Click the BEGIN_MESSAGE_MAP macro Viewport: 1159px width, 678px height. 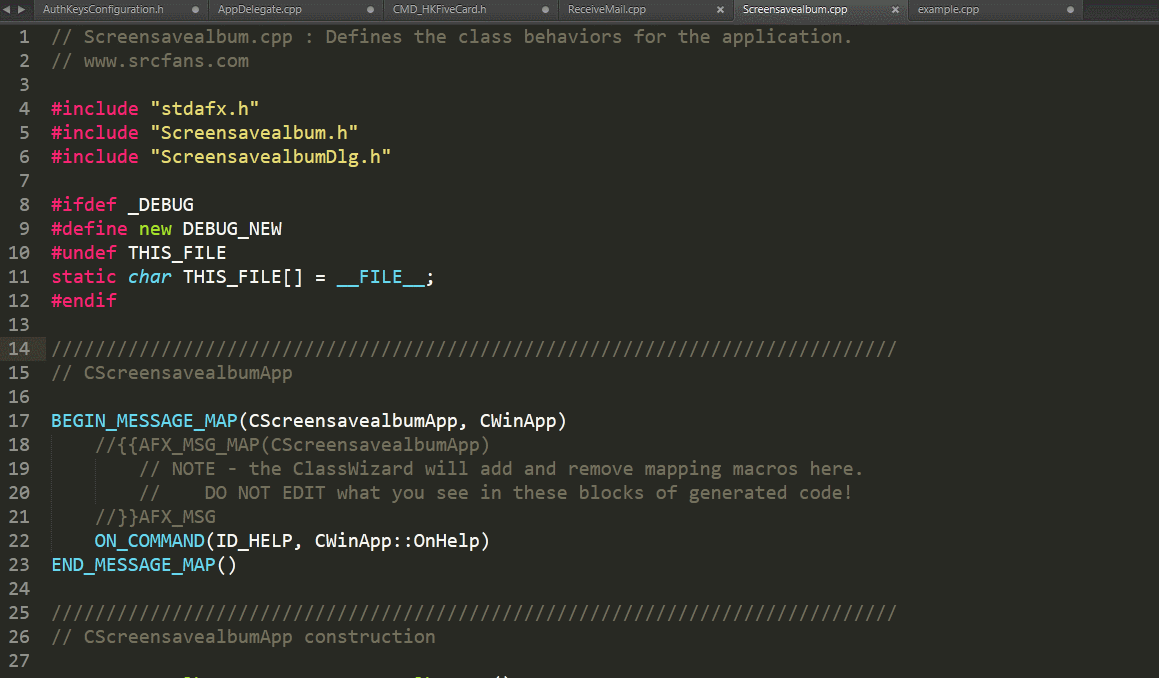[x=144, y=421]
